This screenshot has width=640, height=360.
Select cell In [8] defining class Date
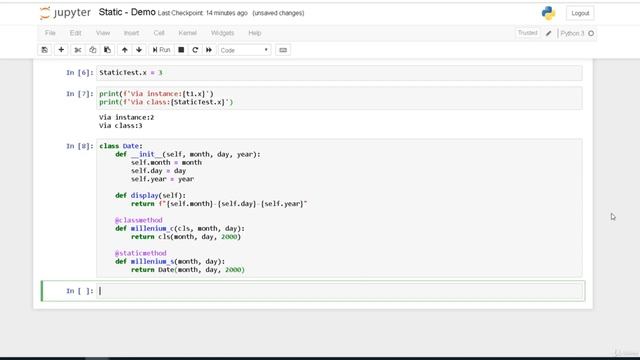pyautogui.click(x=339, y=208)
